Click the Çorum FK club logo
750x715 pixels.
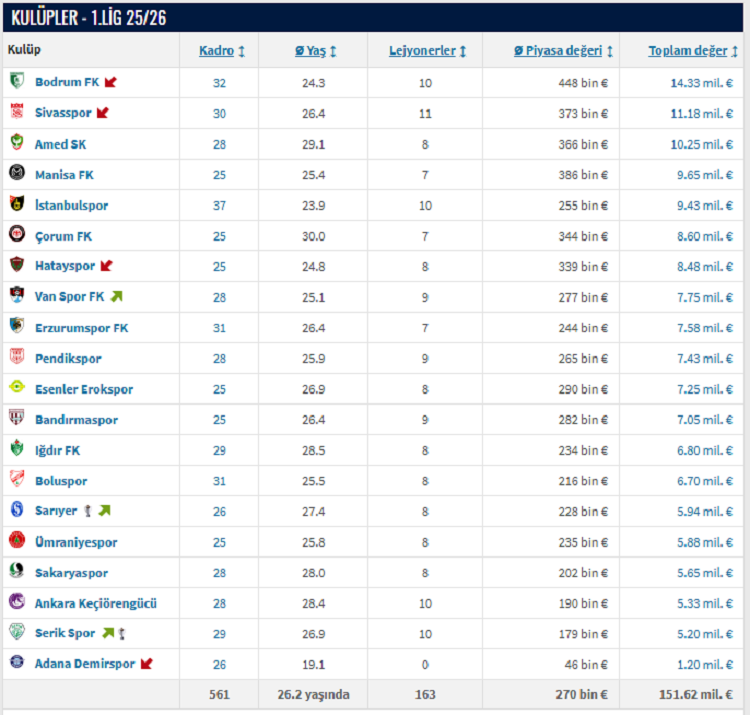[x=17, y=236]
